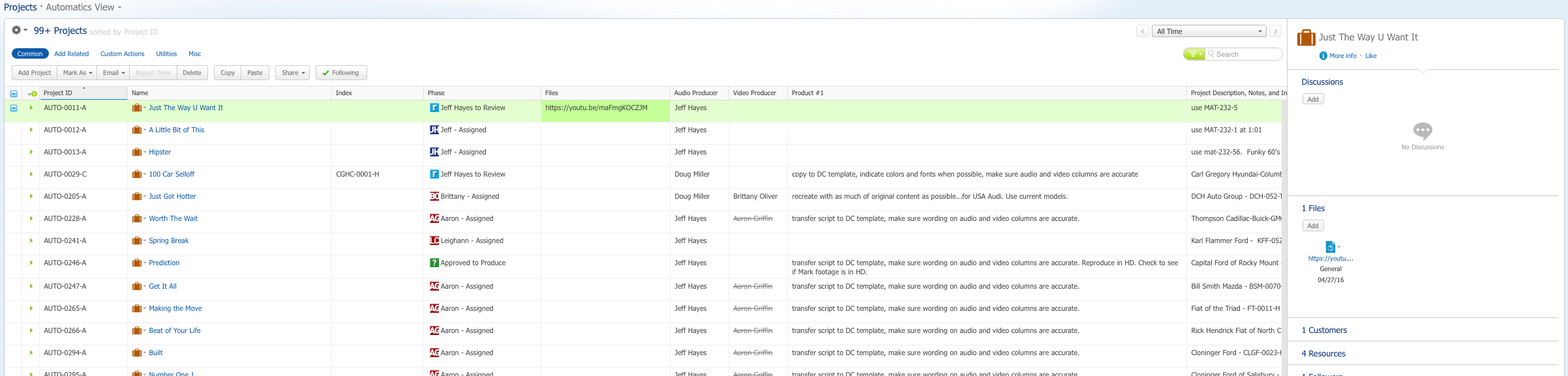This screenshot has height=376, width=1568.
Task: Open the gear settings menu beside 99+ Projects
Action: click(19, 31)
